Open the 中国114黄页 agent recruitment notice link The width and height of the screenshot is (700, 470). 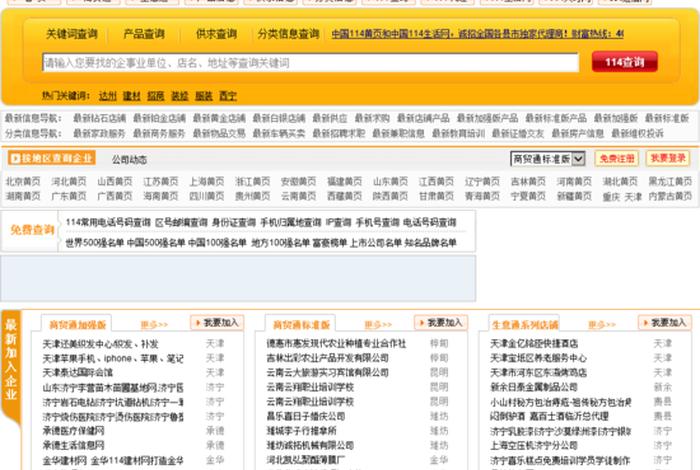click(477, 34)
